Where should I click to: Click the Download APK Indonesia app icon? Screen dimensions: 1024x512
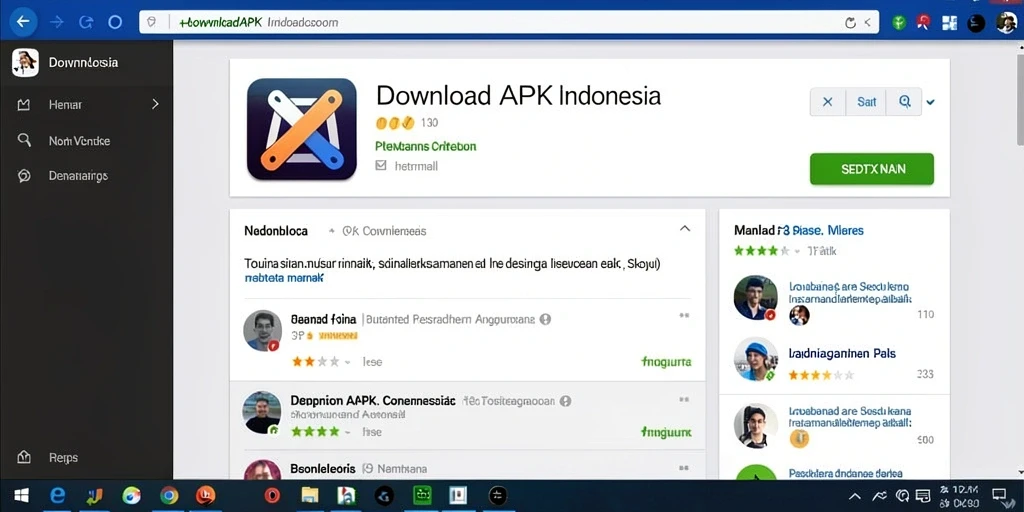(302, 129)
